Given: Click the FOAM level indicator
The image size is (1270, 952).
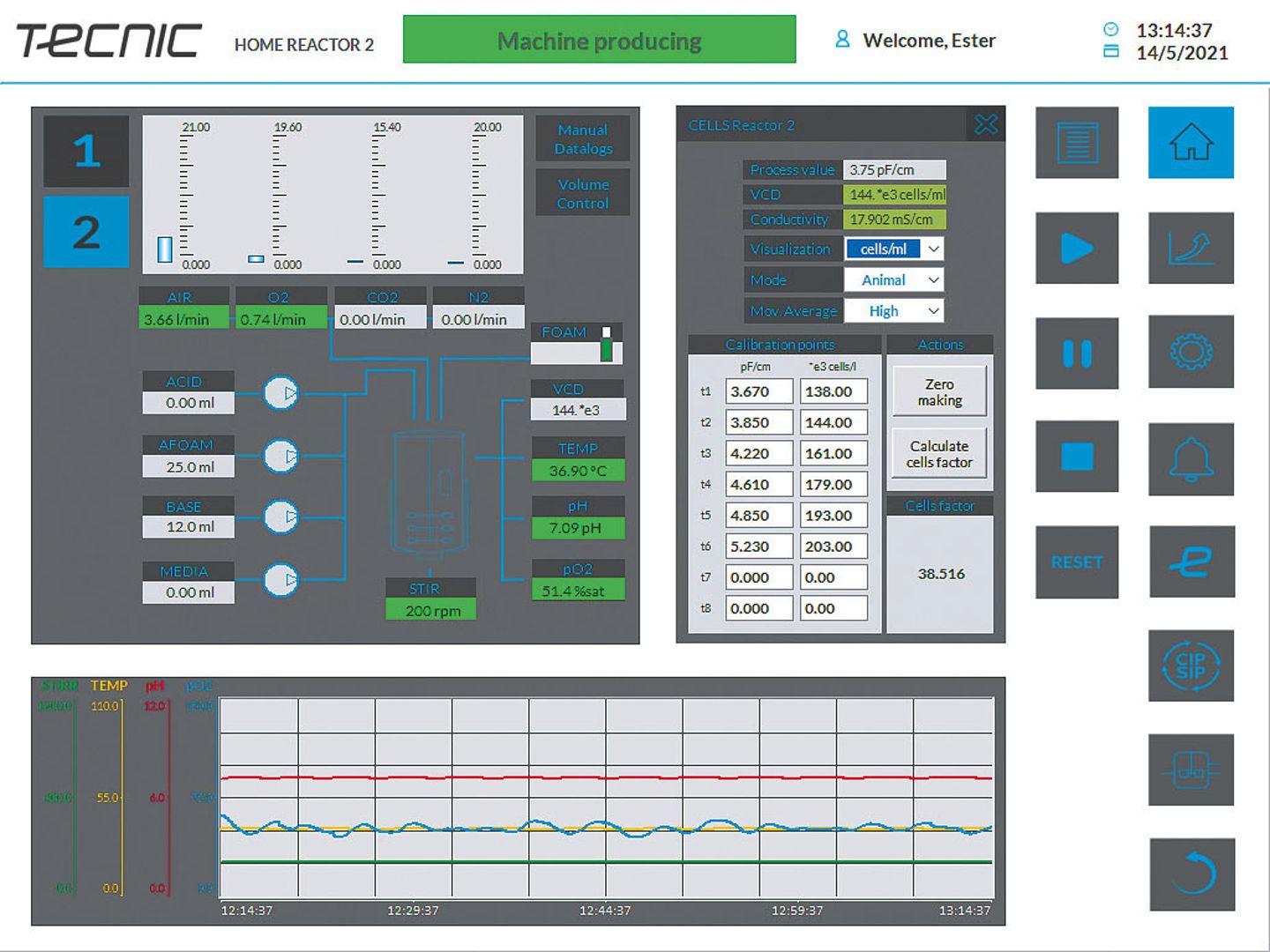Looking at the screenshot, I should (606, 345).
